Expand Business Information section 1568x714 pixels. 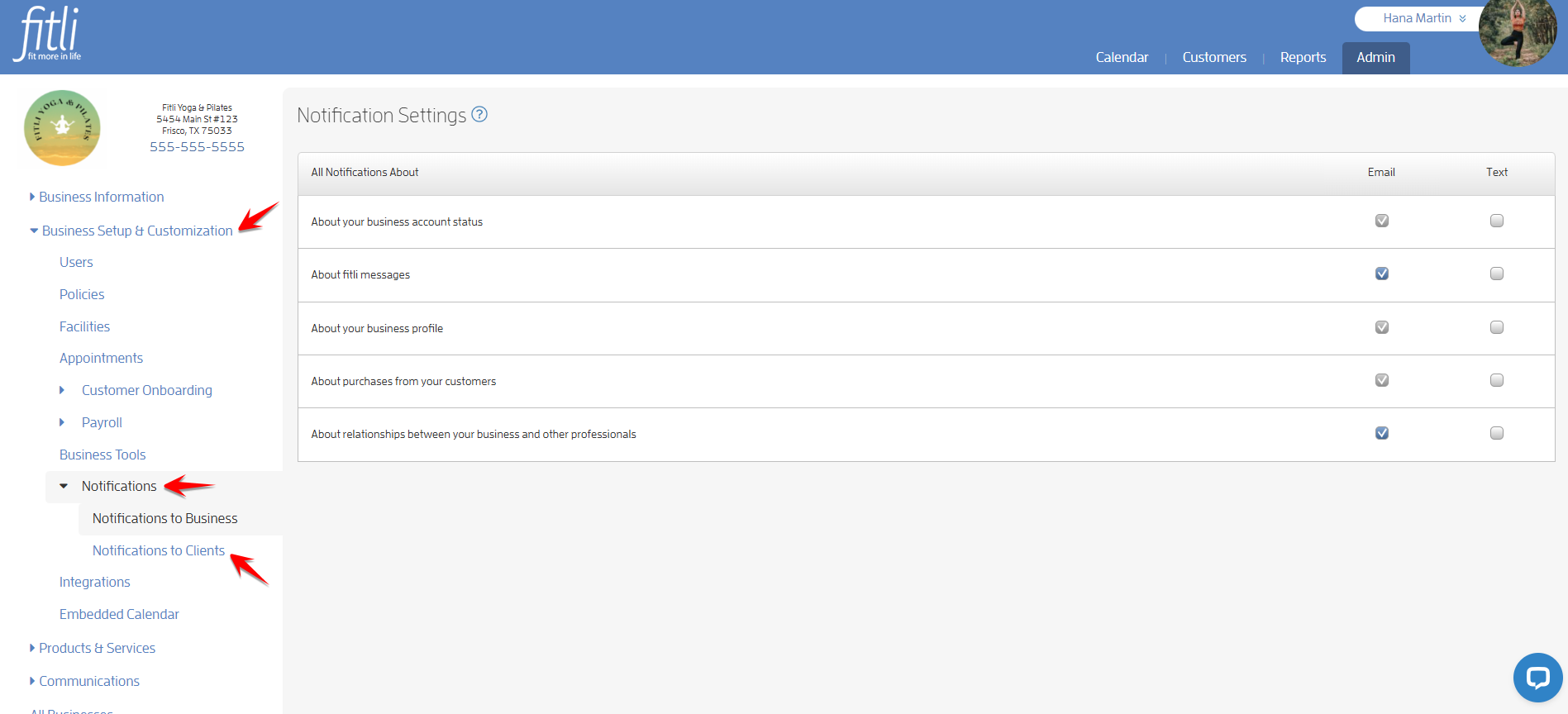[97, 197]
